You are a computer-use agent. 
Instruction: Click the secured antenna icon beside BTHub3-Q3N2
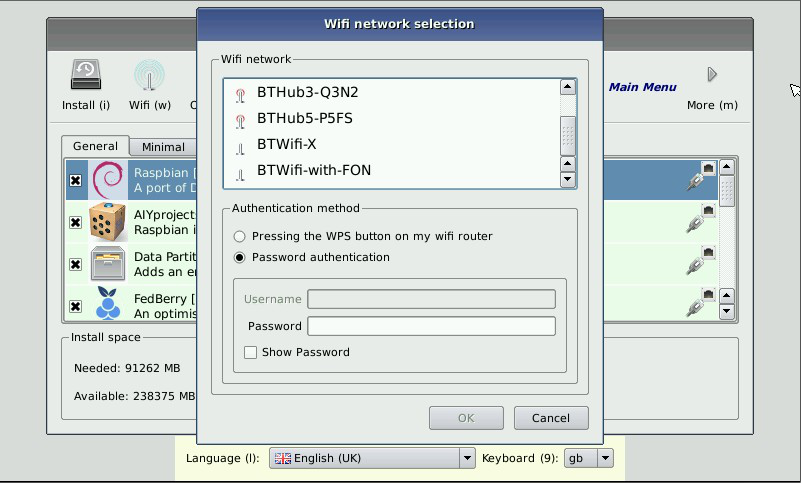click(240, 95)
